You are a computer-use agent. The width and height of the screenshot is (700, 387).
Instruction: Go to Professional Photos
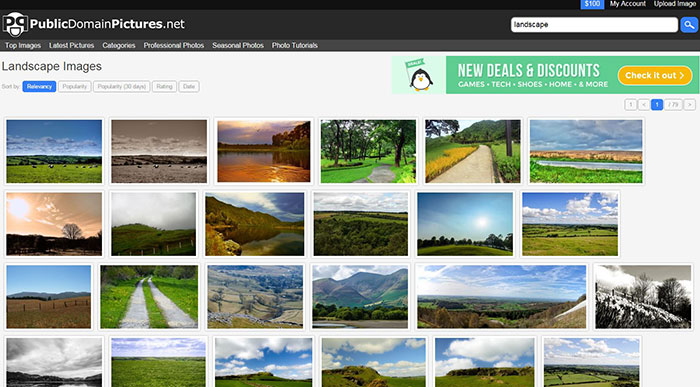coord(174,46)
